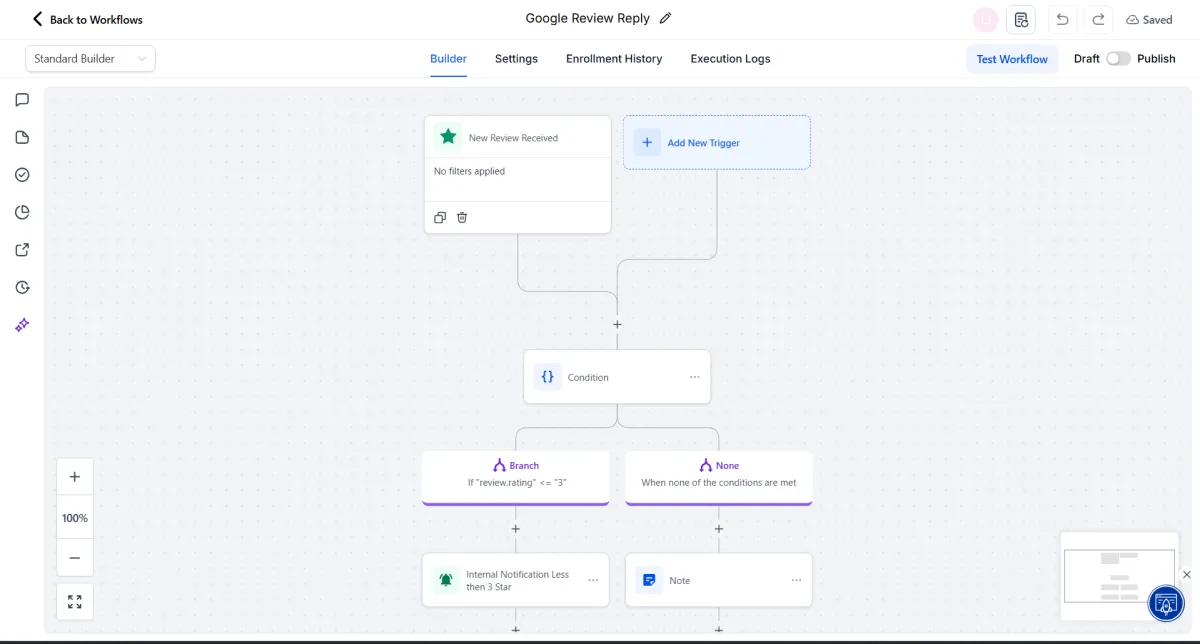
Task: Click Add New Trigger box
Action: tap(717, 142)
